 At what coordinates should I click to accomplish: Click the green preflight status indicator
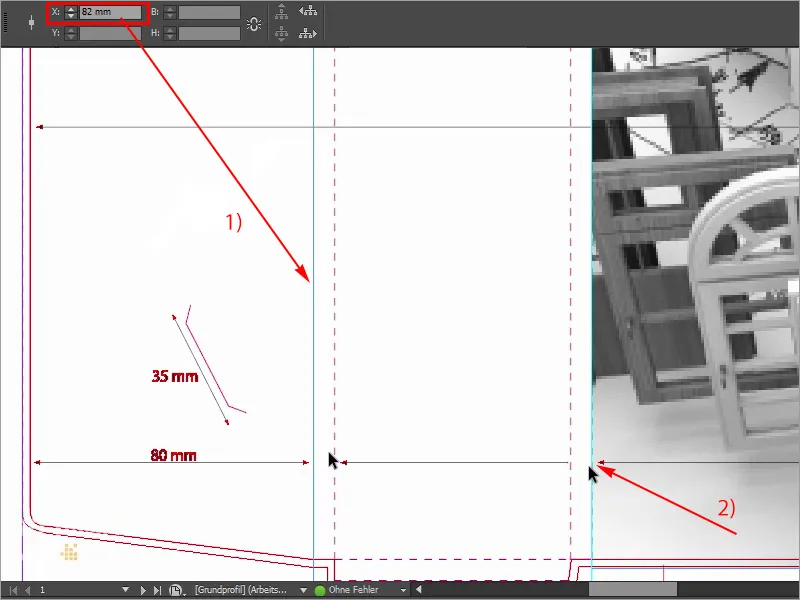pos(320,590)
